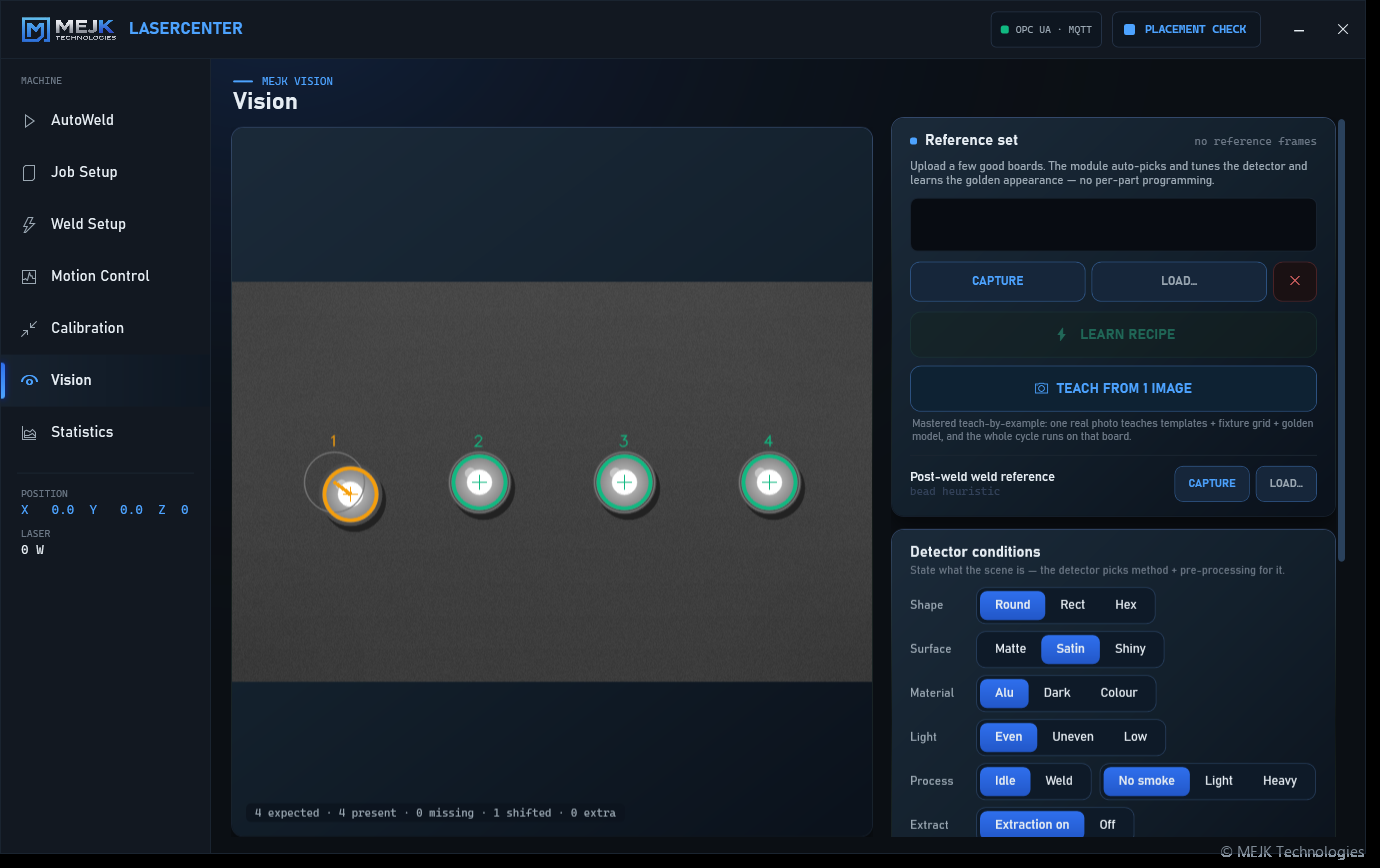Select Rect shape
The height and width of the screenshot is (868, 1380).
point(1073,605)
